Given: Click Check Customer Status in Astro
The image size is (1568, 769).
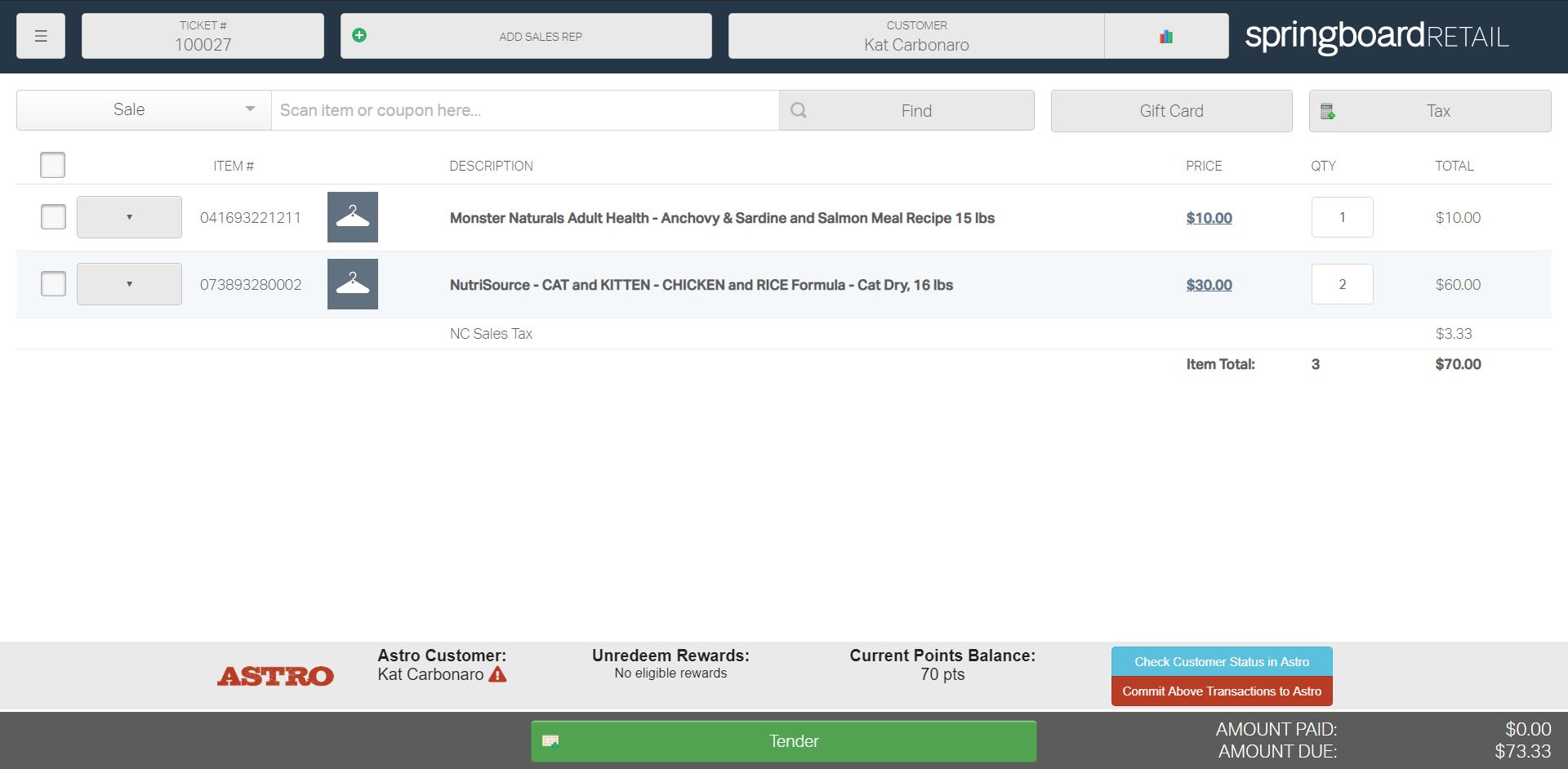Looking at the screenshot, I should [x=1222, y=662].
